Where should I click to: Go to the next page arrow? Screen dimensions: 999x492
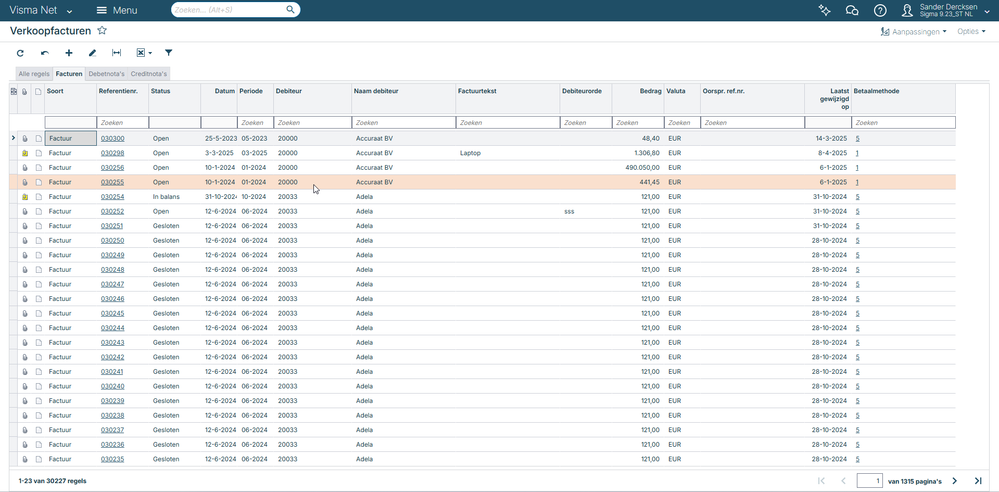coord(955,481)
